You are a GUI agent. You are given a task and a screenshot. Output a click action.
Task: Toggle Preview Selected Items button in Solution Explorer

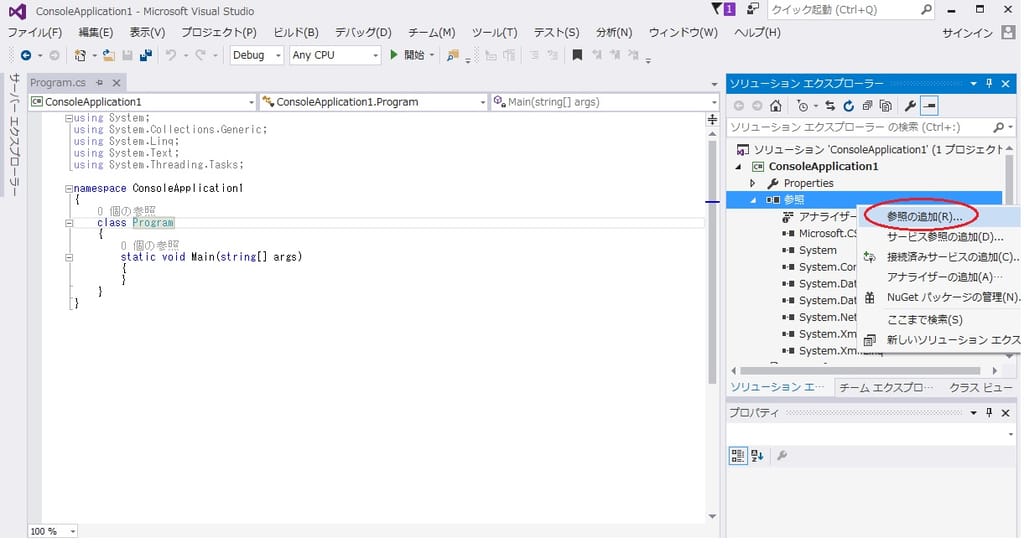[929, 105]
